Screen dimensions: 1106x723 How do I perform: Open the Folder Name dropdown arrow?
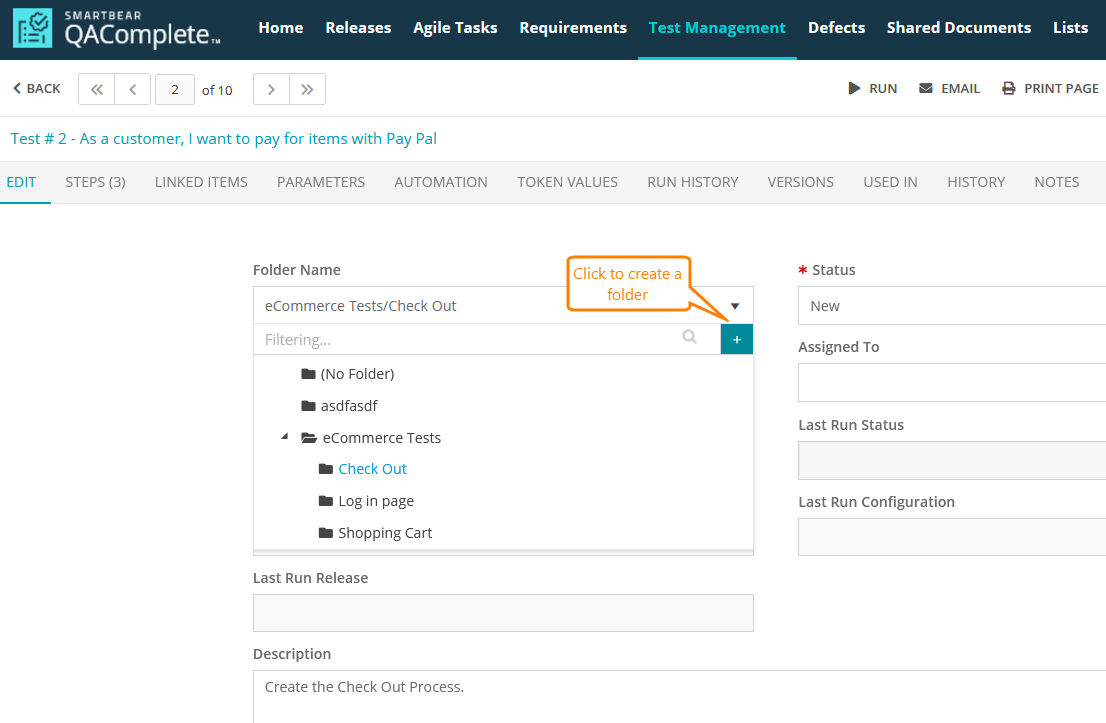click(735, 306)
